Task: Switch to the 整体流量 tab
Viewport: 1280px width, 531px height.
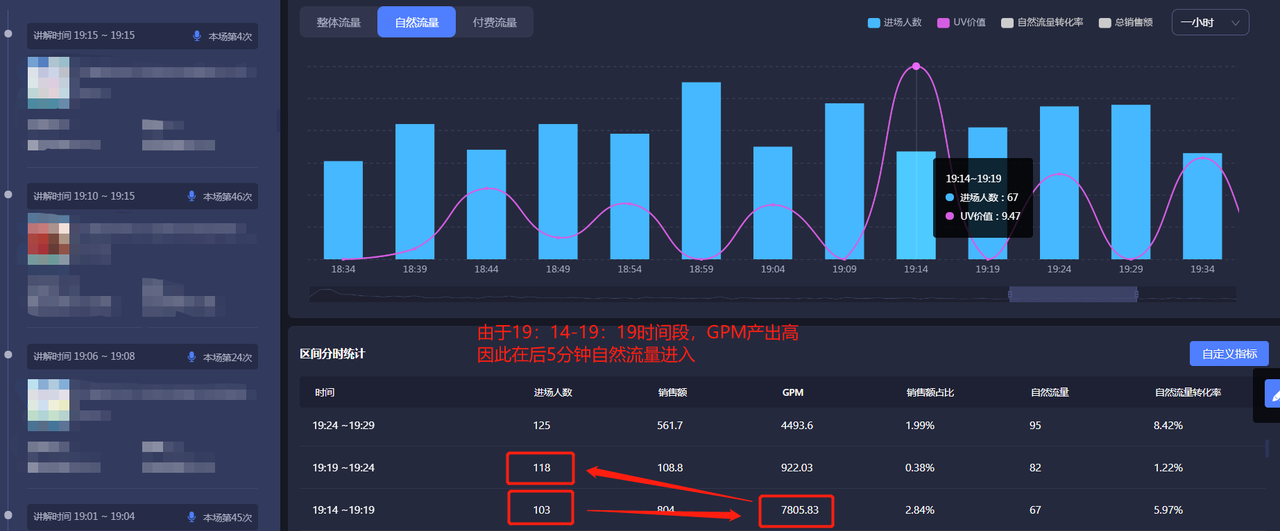Action: pos(339,22)
